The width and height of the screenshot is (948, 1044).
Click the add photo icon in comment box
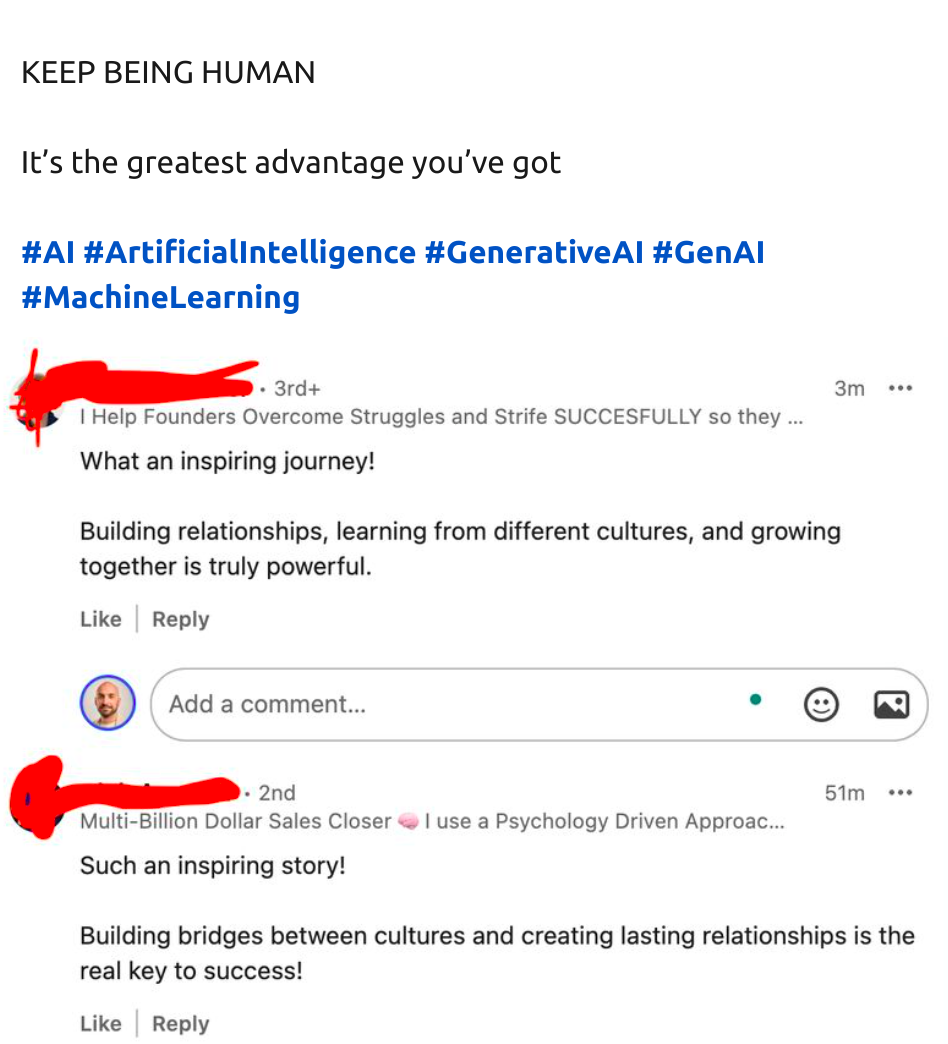[x=891, y=705]
